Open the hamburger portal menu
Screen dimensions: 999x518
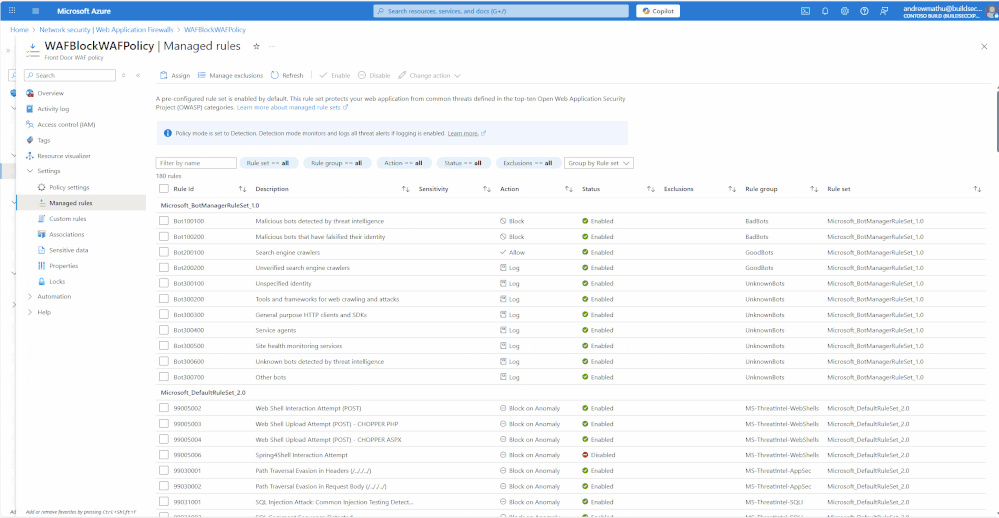pos(36,11)
